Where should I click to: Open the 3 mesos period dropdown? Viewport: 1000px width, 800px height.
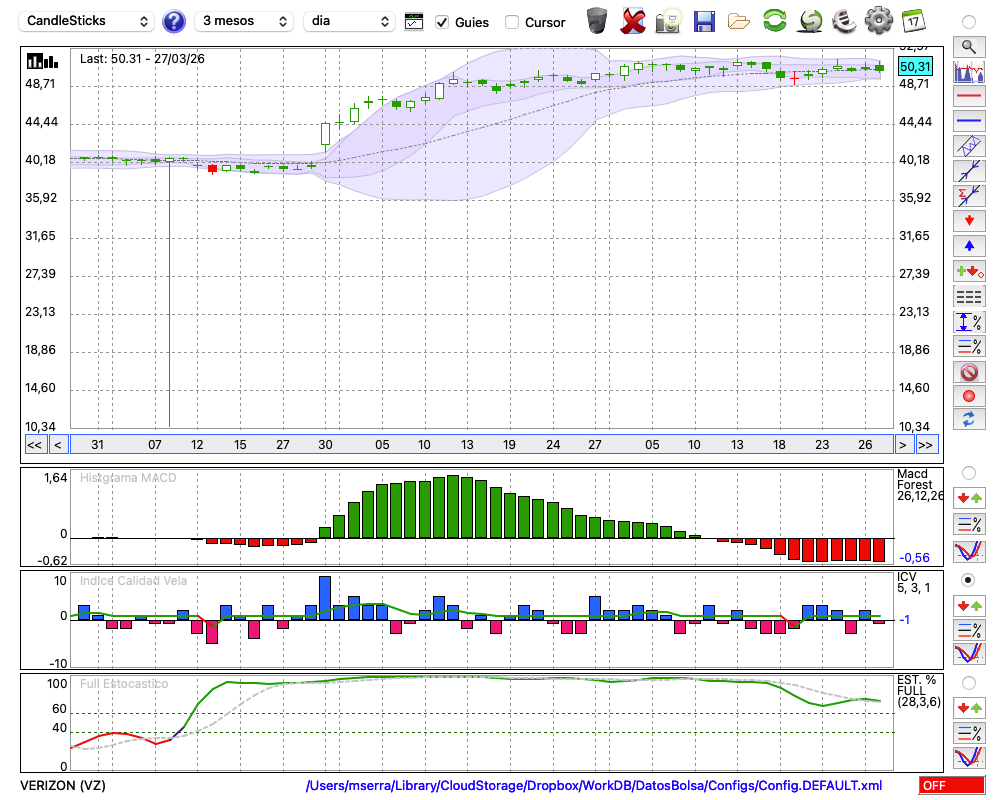coord(244,21)
